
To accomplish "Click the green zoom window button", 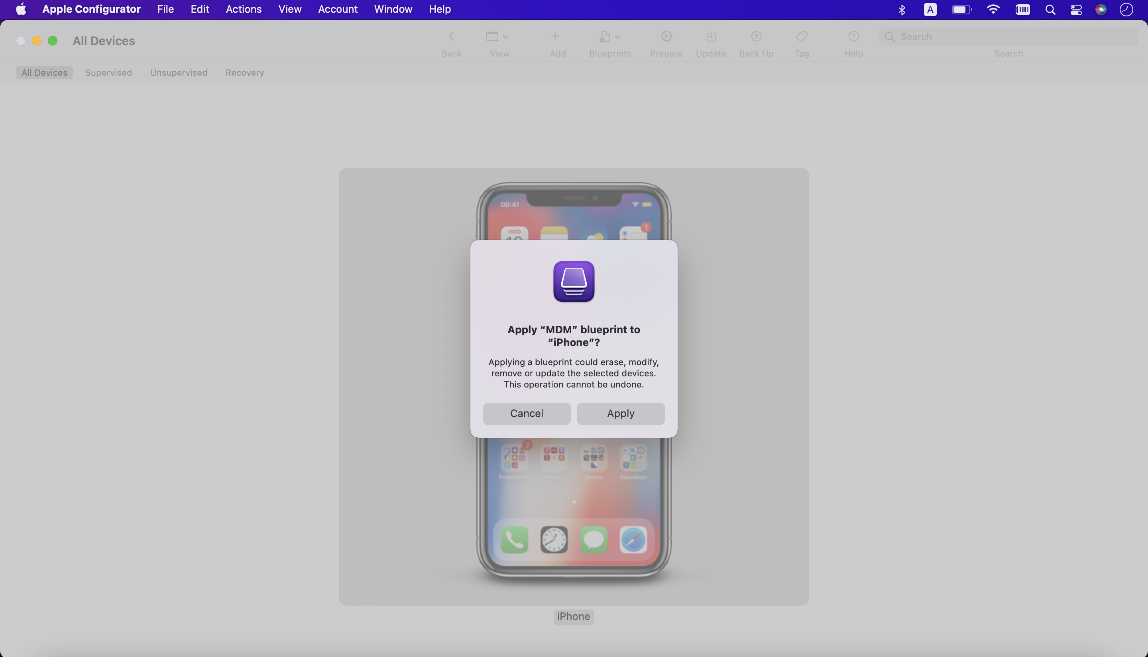I will pos(53,41).
